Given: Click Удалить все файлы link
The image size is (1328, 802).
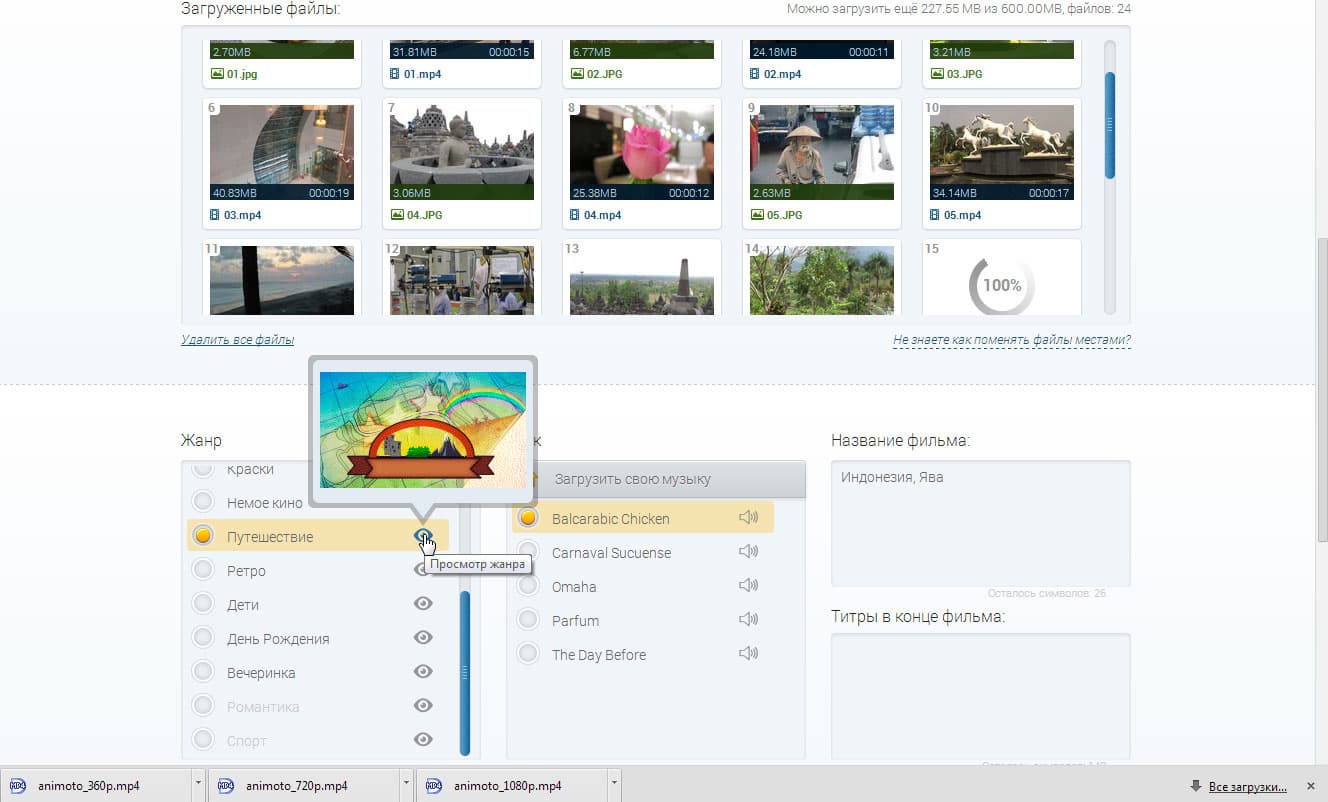Looking at the screenshot, I should (237, 340).
